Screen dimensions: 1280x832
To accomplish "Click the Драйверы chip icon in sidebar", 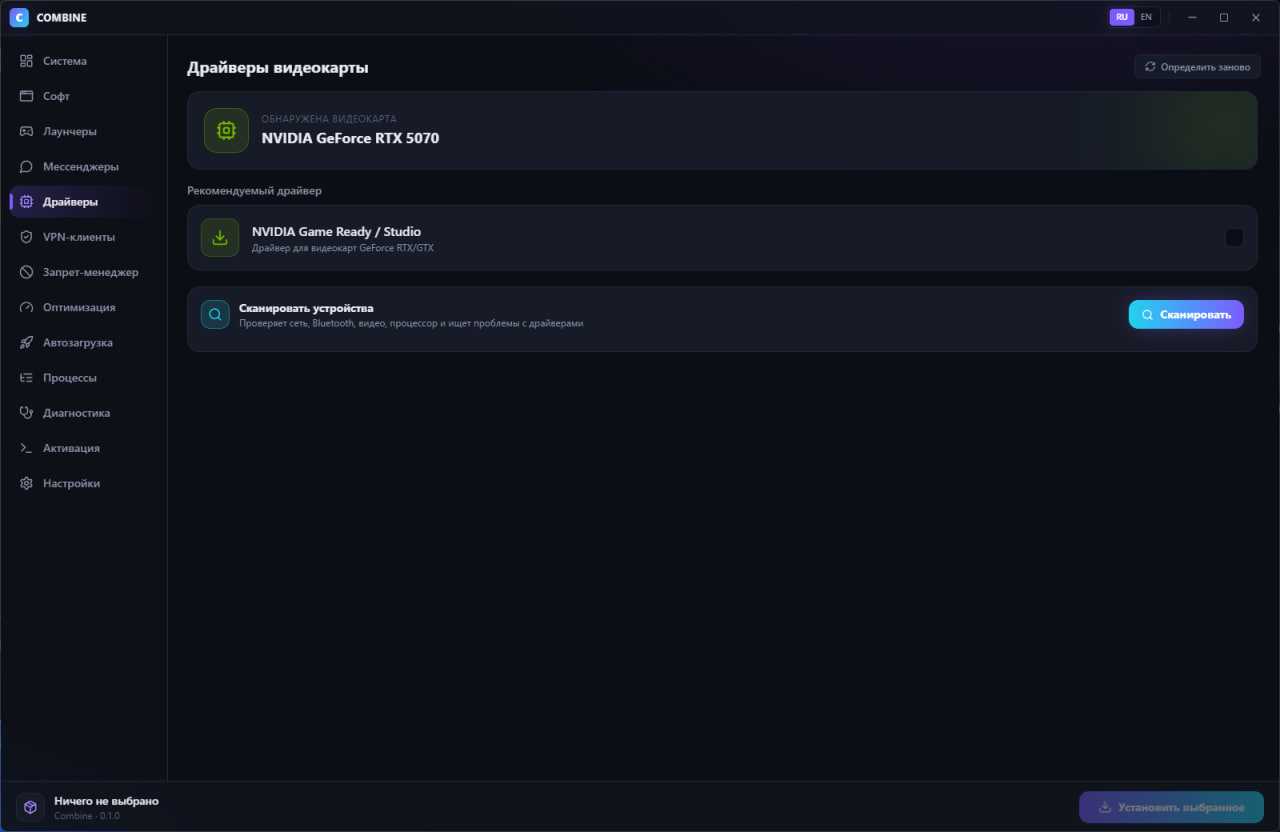I will pyautogui.click(x=27, y=201).
